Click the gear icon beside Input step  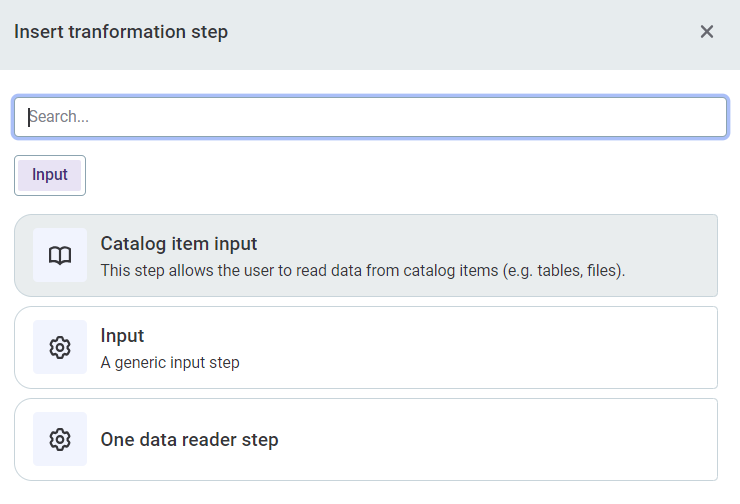[x=60, y=347]
